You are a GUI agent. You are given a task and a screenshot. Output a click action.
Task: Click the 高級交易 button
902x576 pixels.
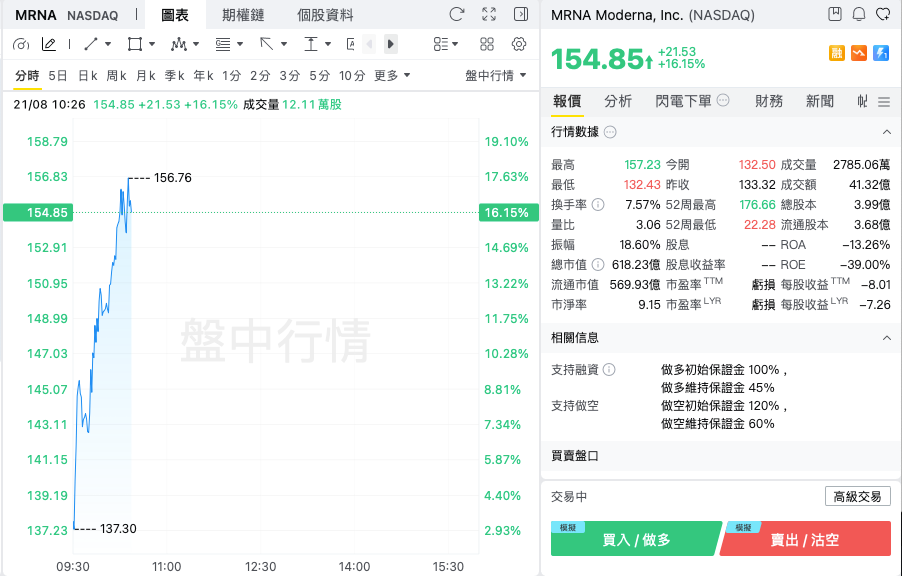pyautogui.click(x=858, y=496)
